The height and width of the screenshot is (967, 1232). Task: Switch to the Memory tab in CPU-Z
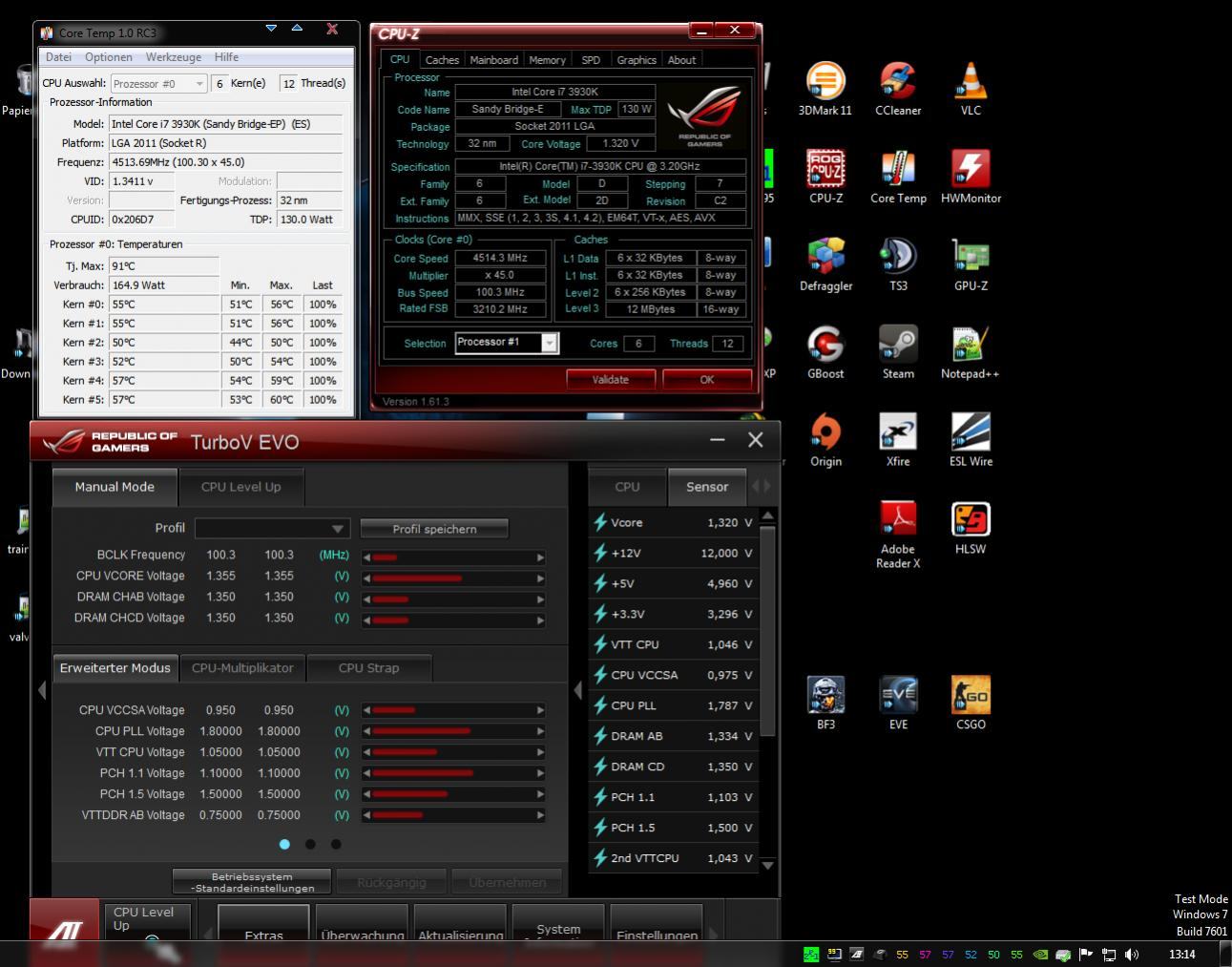point(547,60)
